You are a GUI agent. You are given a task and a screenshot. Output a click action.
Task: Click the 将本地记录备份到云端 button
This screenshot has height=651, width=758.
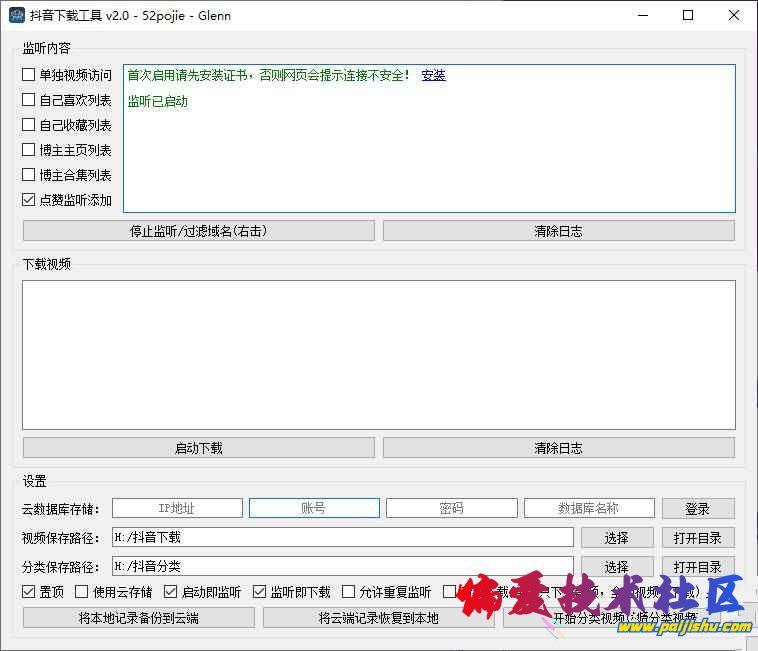pyautogui.click(x=139, y=618)
